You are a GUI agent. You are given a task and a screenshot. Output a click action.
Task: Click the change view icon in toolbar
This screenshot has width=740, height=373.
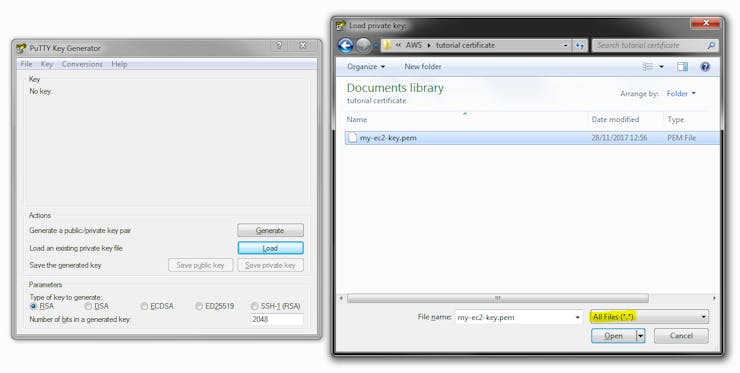click(648, 67)
